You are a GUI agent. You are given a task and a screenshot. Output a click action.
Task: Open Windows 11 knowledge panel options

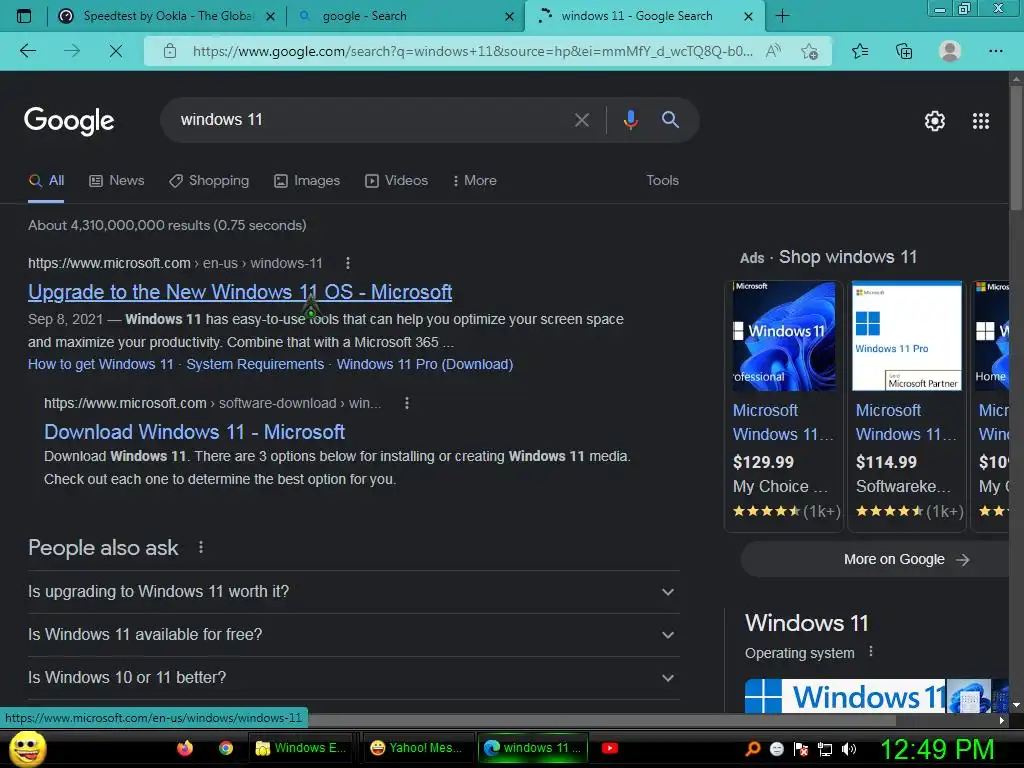pos(871,652)
